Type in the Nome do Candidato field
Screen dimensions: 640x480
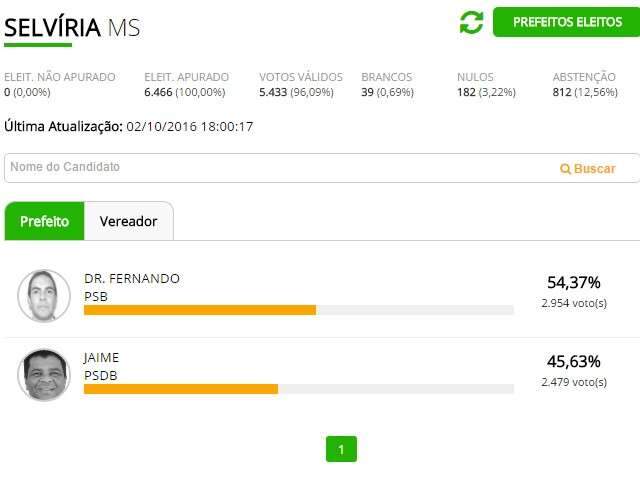click(280, 168)
